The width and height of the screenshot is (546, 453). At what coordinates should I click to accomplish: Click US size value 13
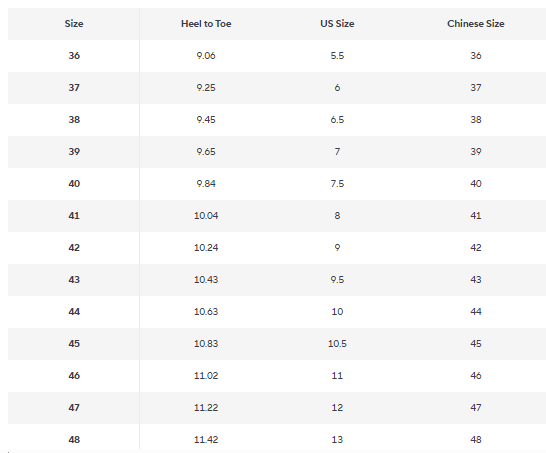tap(337, 440)
